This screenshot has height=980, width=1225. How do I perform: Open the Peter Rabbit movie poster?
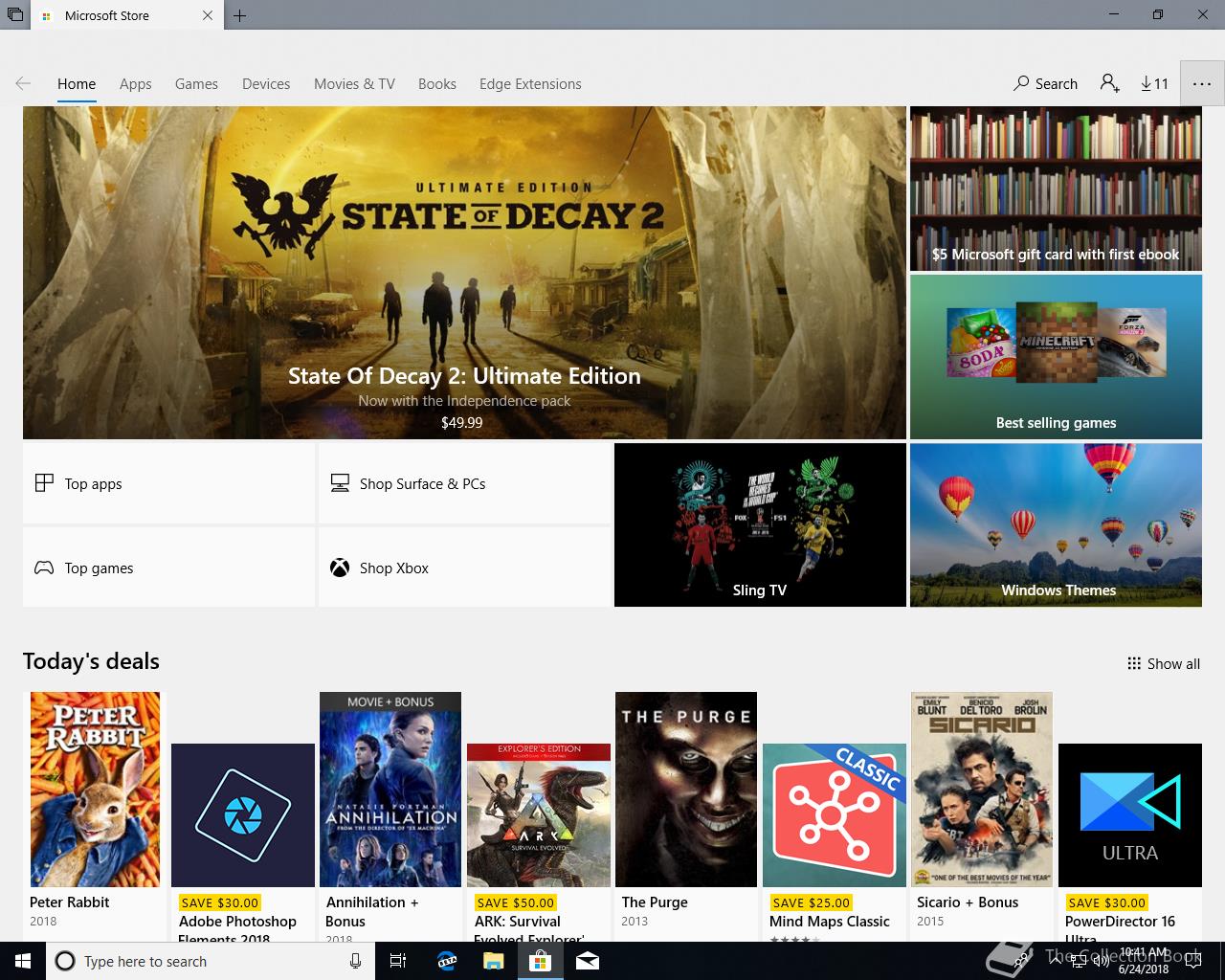coord(95,790)
